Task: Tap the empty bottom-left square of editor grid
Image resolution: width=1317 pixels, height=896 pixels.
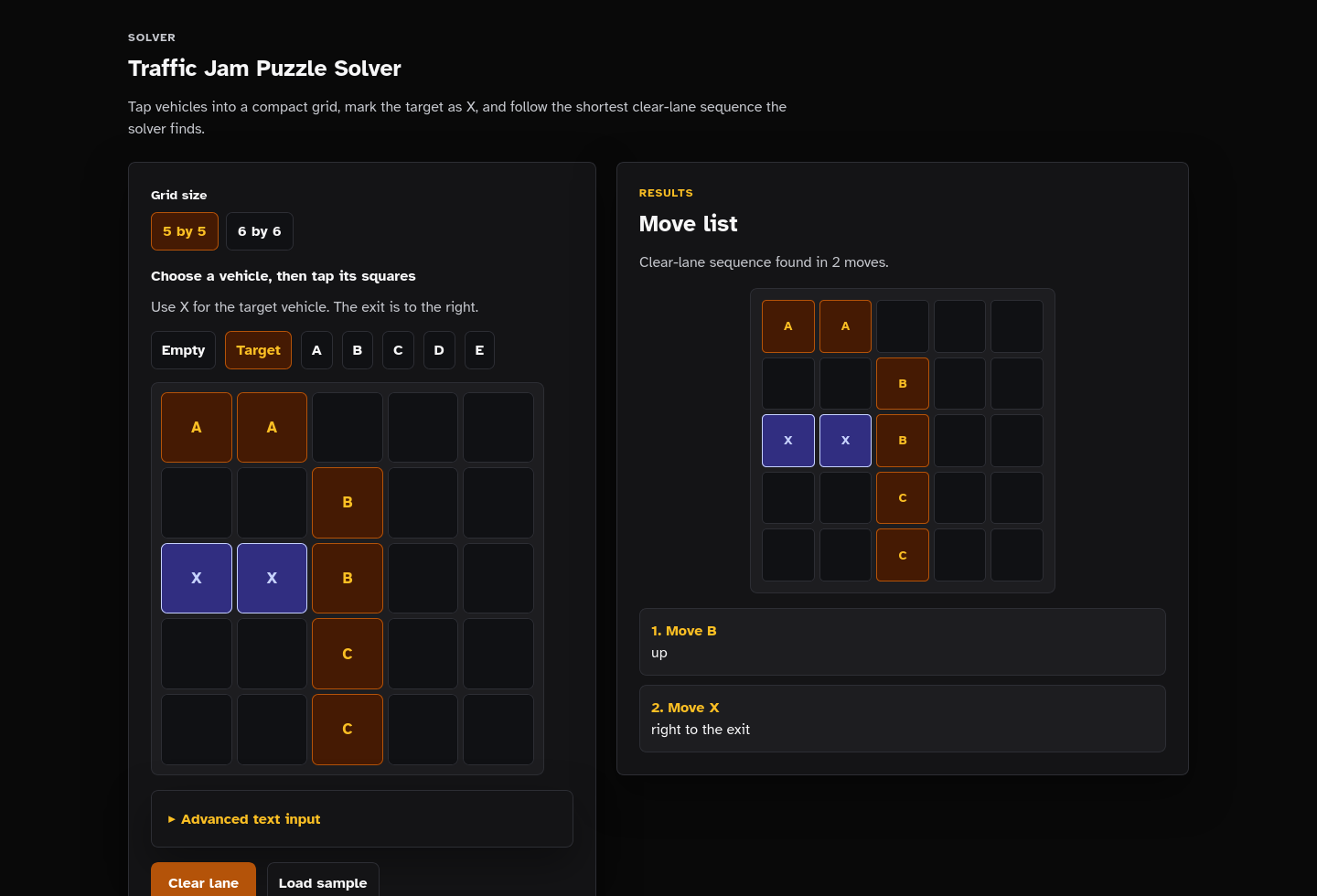Action: pyautogui.click(x=197, y=730)
